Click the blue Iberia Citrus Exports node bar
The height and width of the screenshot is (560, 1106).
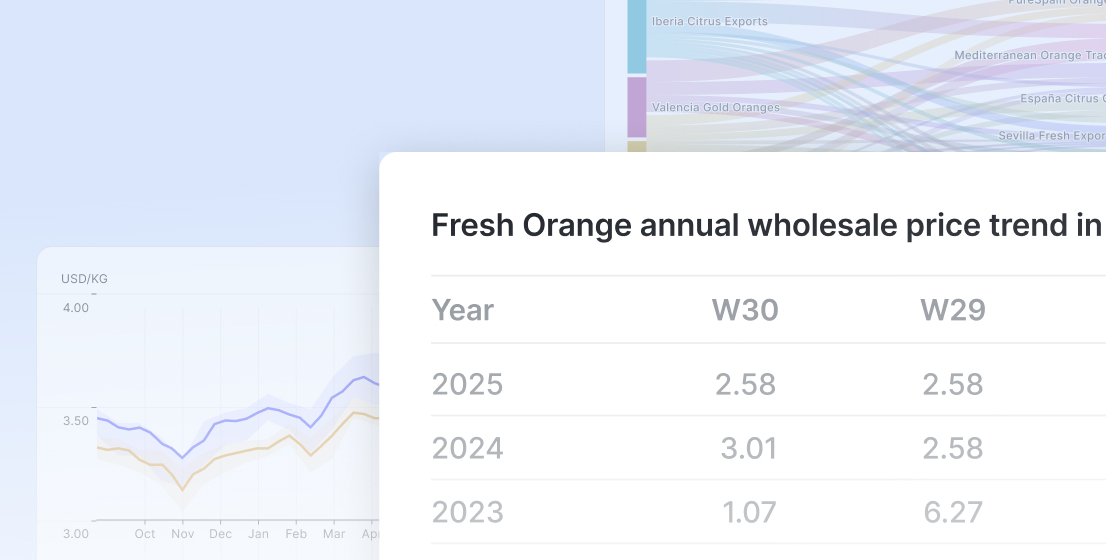coord(636,36)
